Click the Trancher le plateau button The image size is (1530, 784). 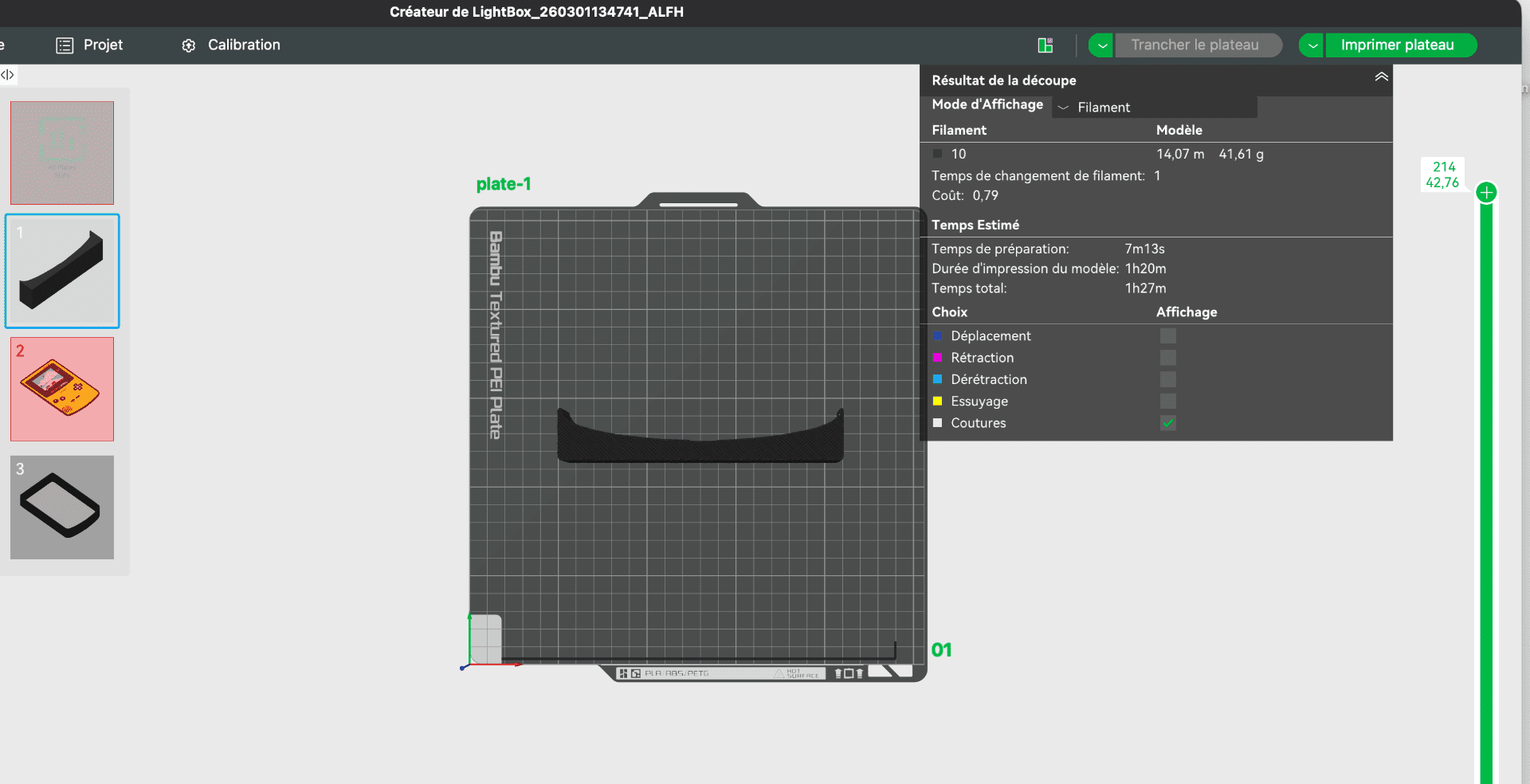pyautogui.click(x=1195, y=45)
